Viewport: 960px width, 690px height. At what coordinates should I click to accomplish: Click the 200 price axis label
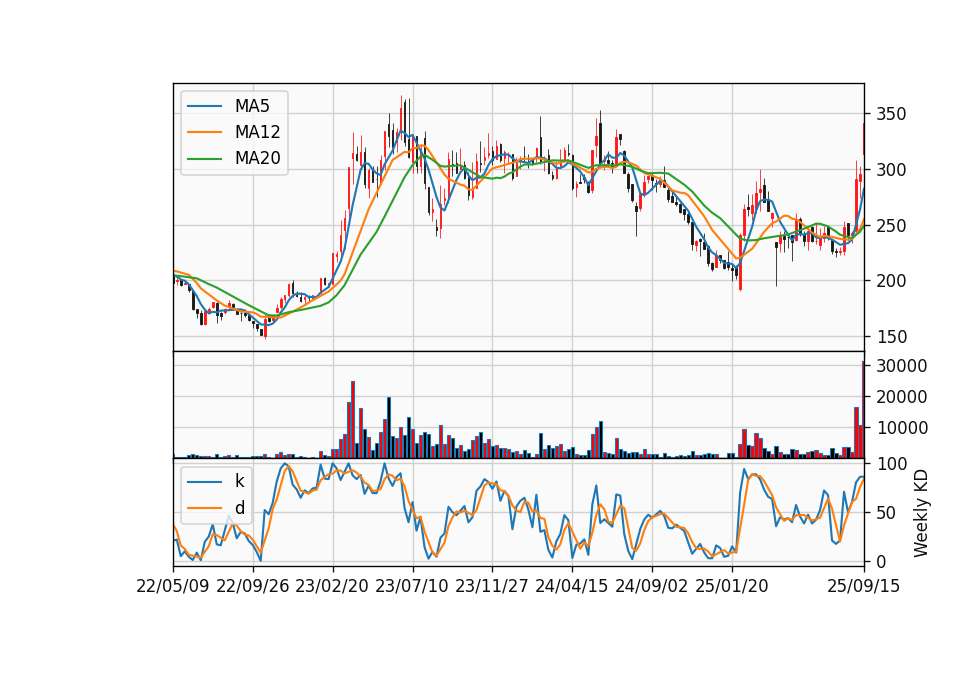coord(891,281)
